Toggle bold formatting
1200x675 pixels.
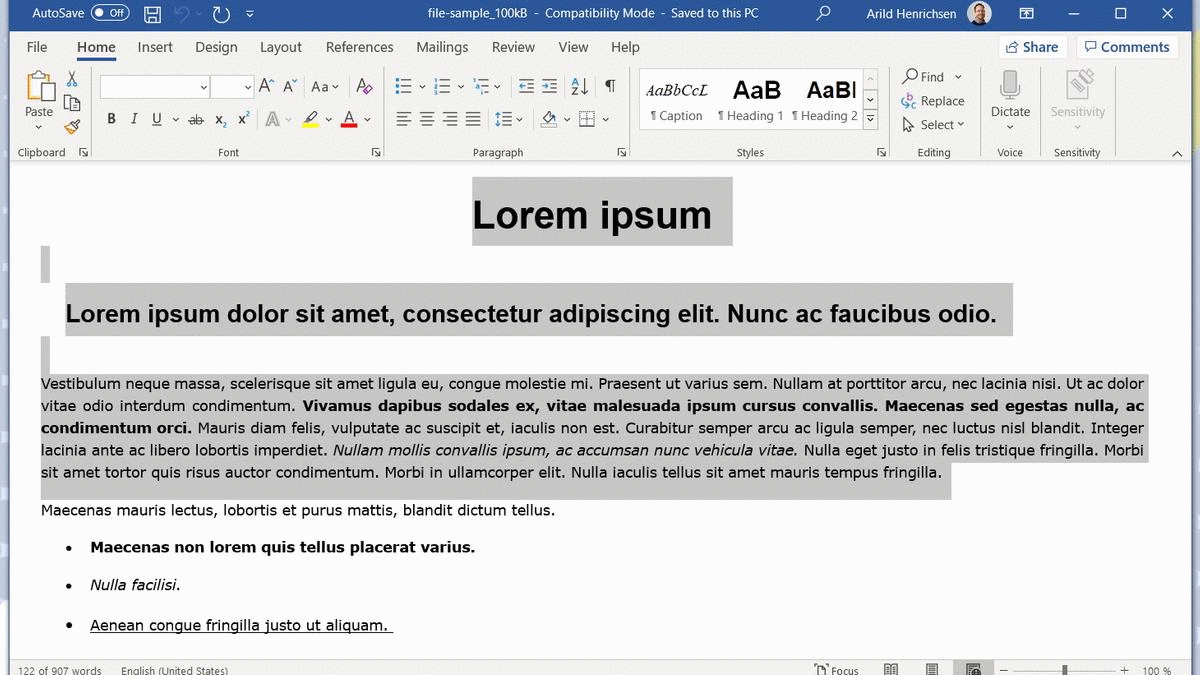[x=111, y=118]
